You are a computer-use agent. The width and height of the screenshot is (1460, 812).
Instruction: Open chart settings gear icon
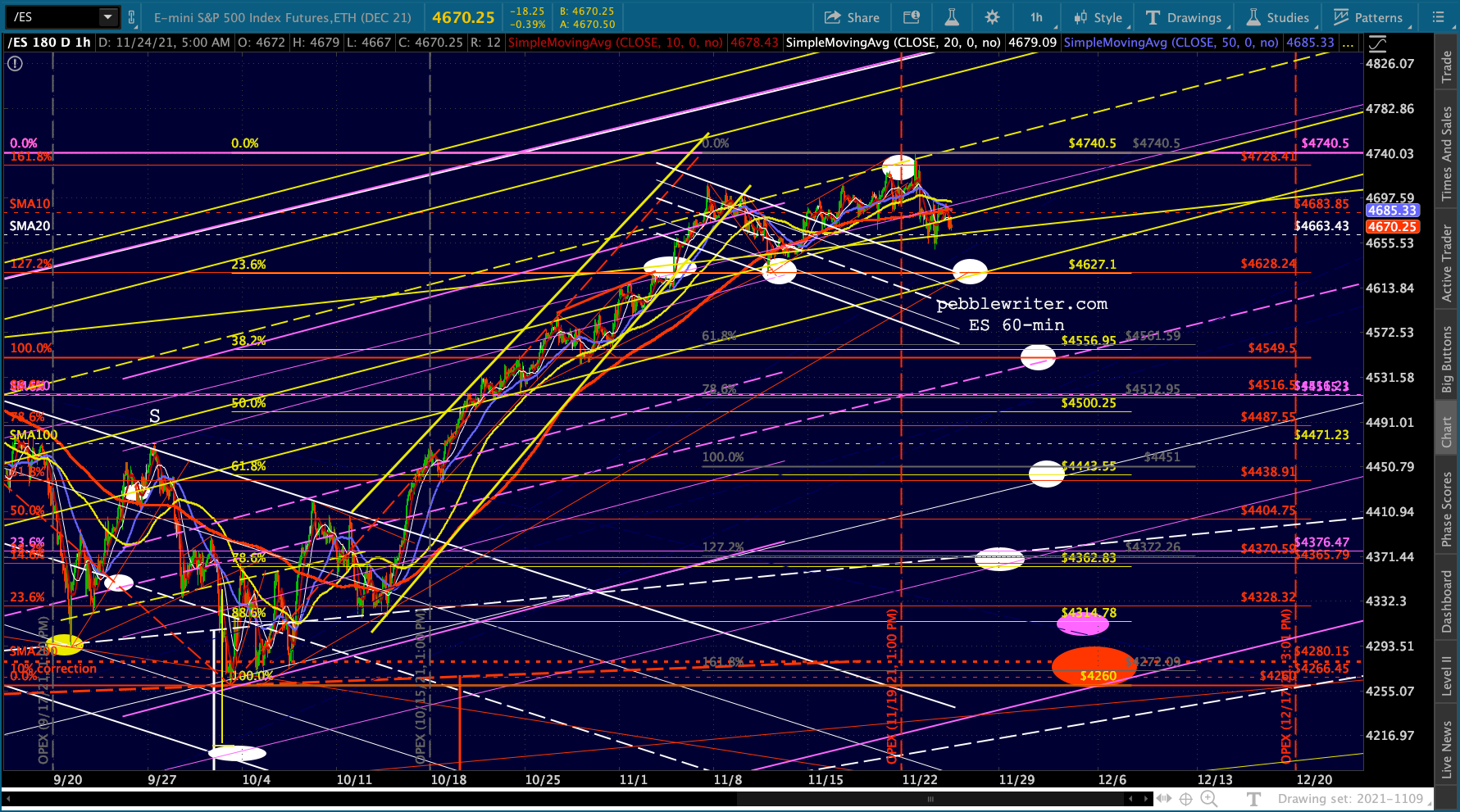tap(992, 17)
